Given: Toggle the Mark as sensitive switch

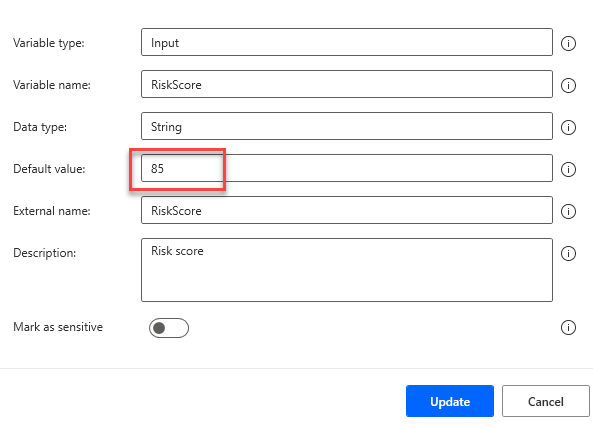Looking at the screenshot, I should pyautogui.click(x=169, y=328).
